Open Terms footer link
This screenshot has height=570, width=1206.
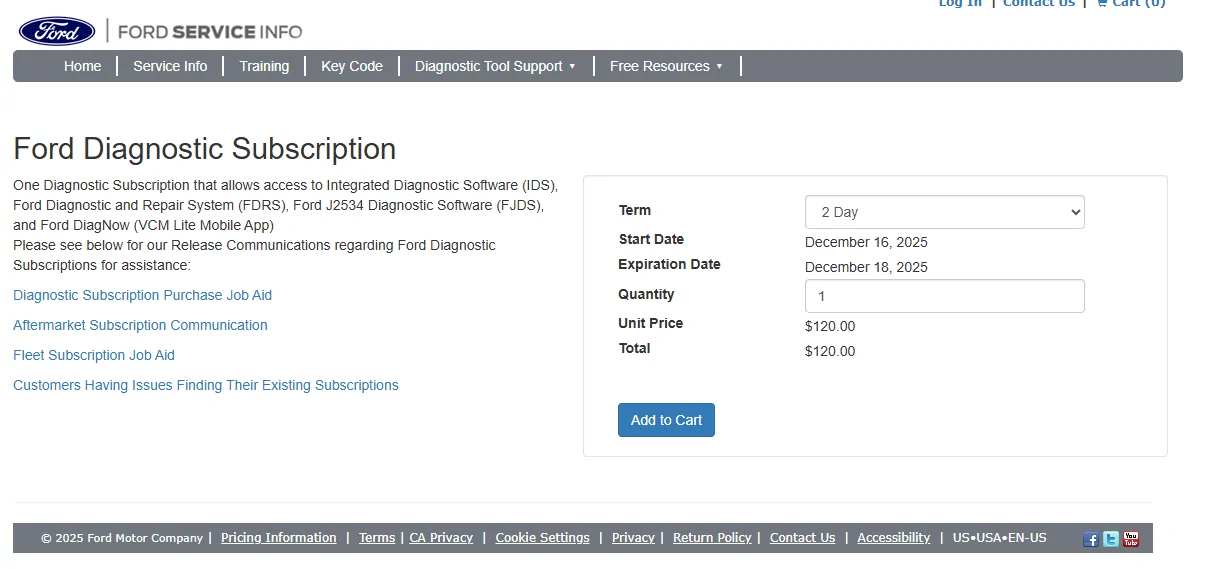pos(377,538)
